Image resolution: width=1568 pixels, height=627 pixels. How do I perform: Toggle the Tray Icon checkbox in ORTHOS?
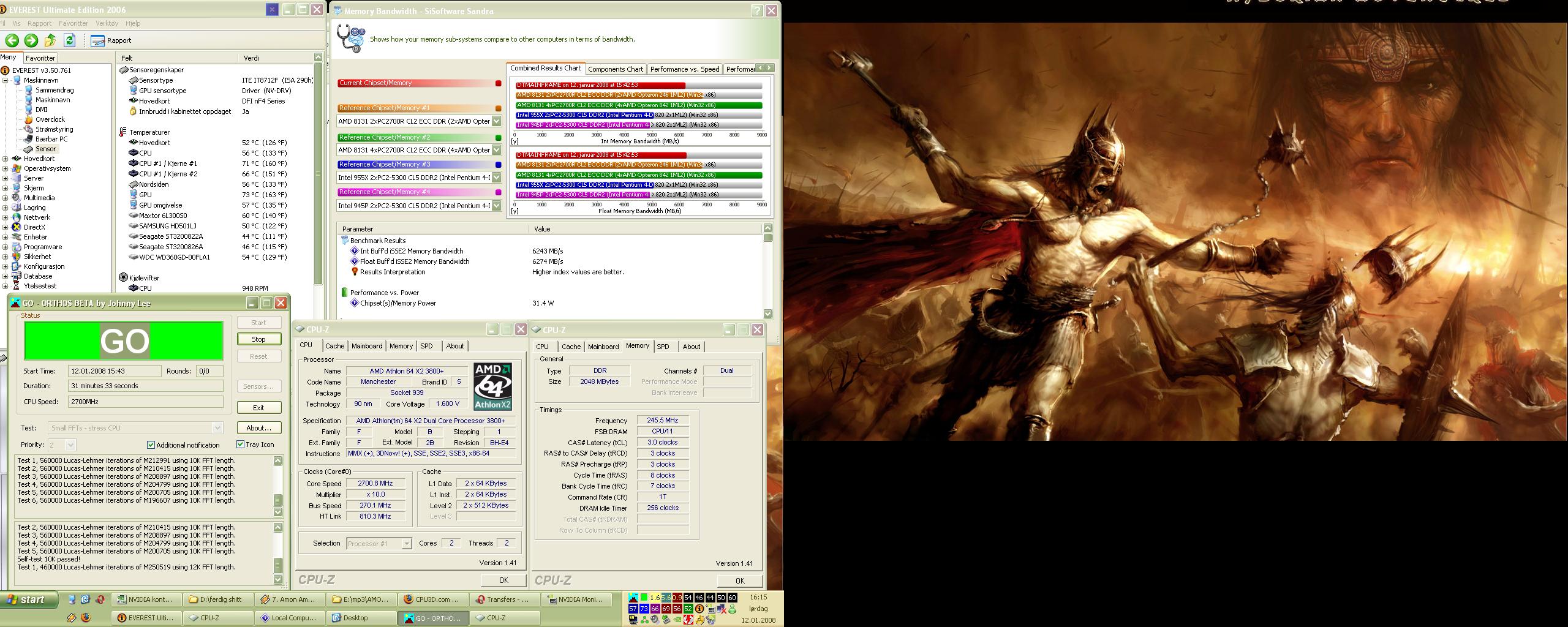point(240,445)
